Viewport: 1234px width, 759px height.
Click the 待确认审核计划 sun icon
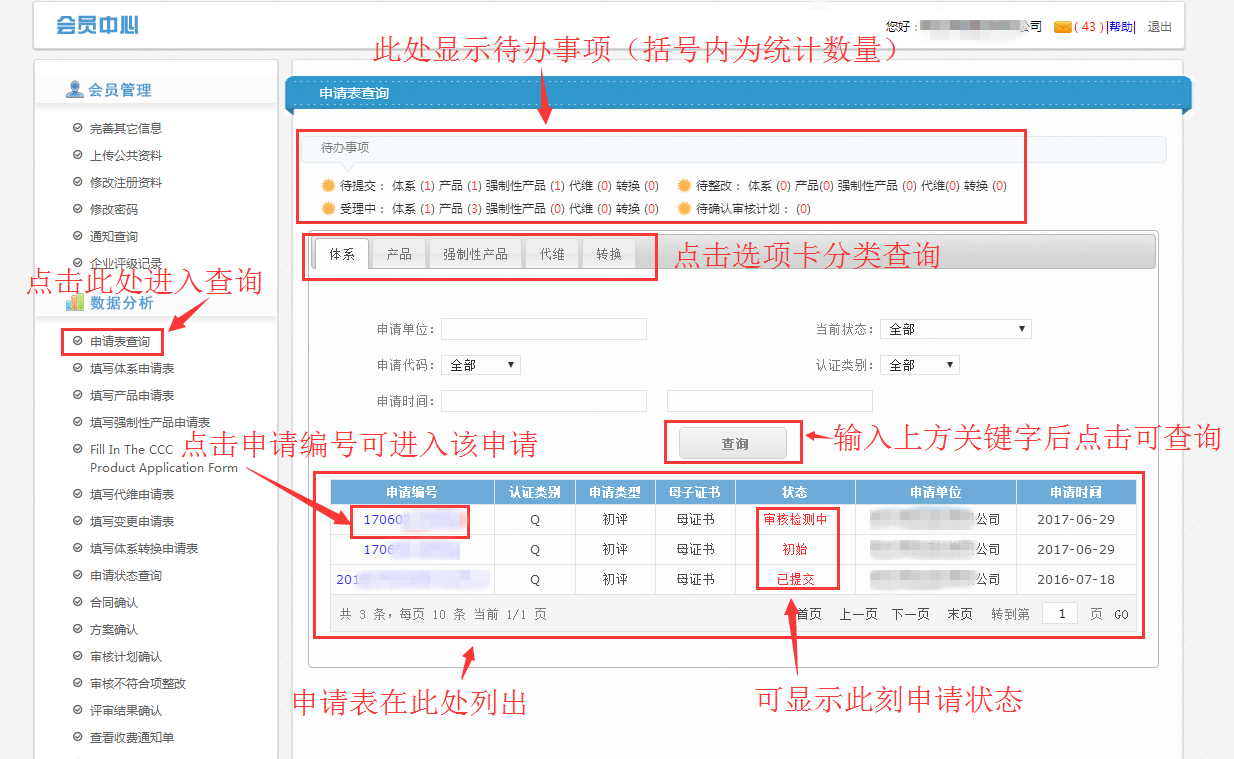point(684,209)
